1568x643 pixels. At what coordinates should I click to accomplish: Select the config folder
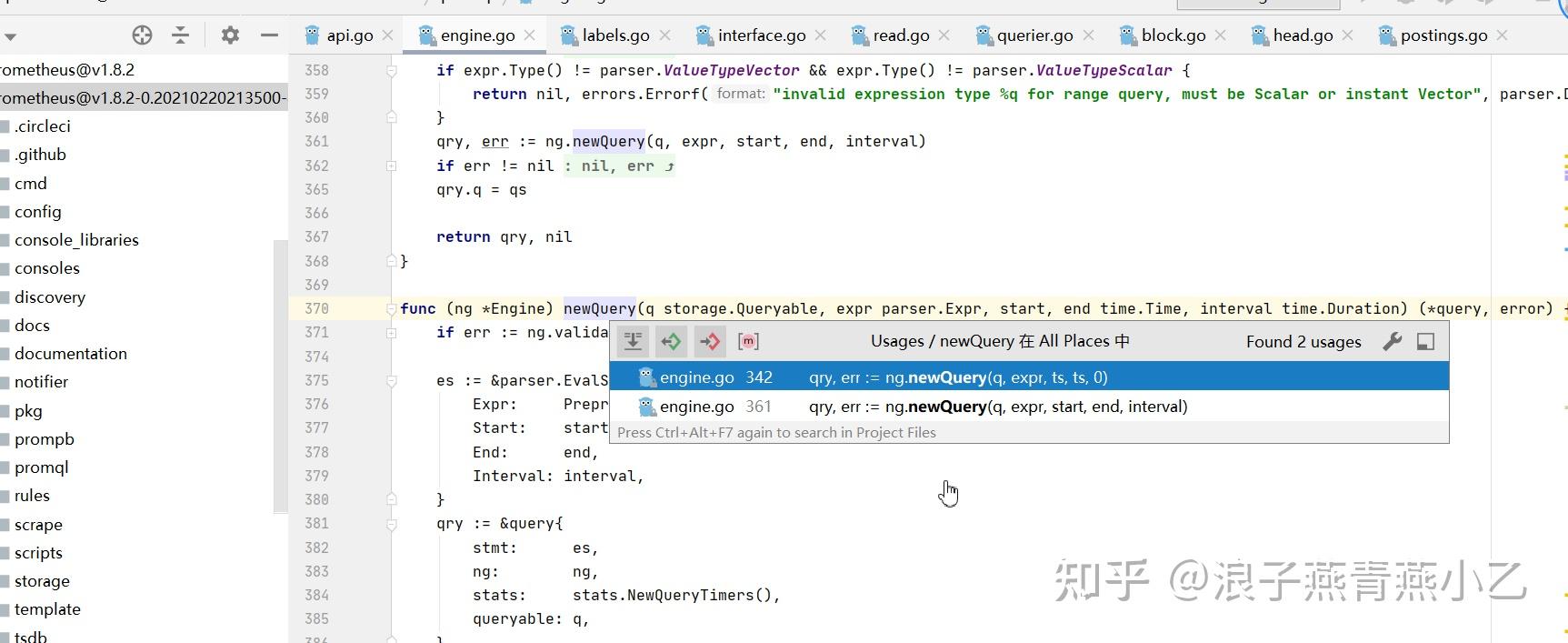click(x=37, y=212)
